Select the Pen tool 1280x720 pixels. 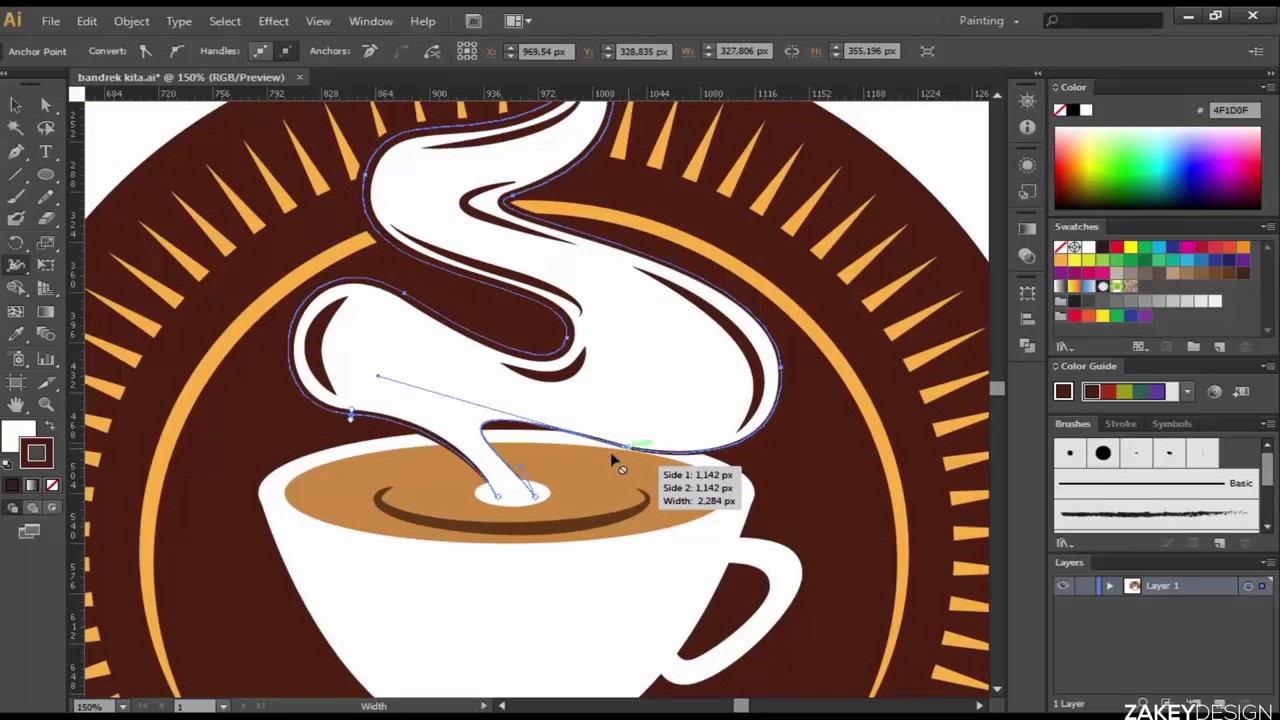[16, 151]
